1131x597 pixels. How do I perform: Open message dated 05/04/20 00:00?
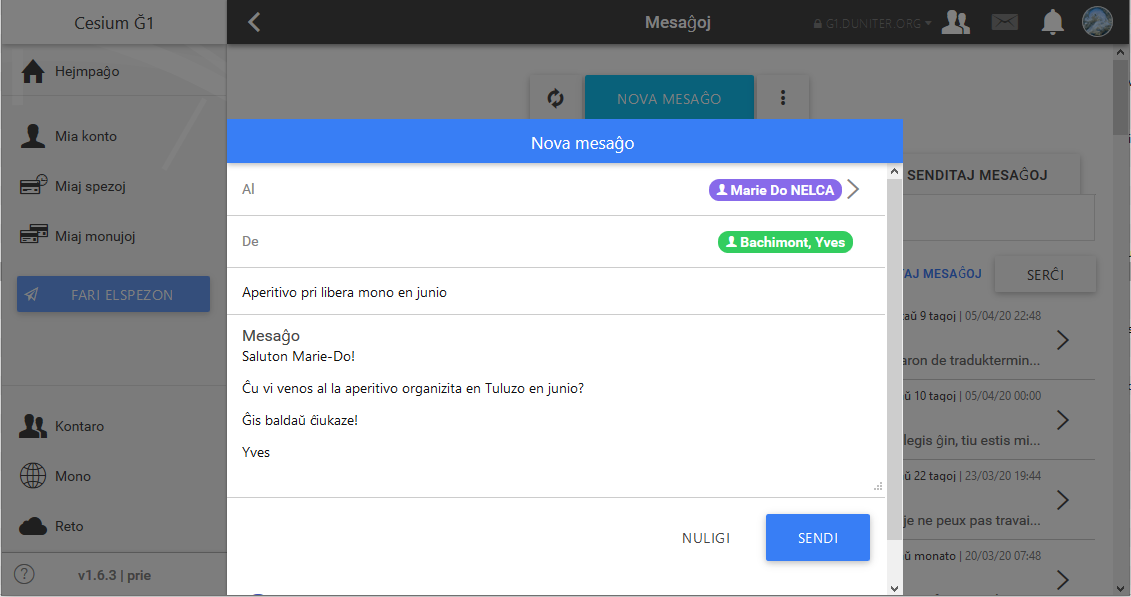pos(998,420)
